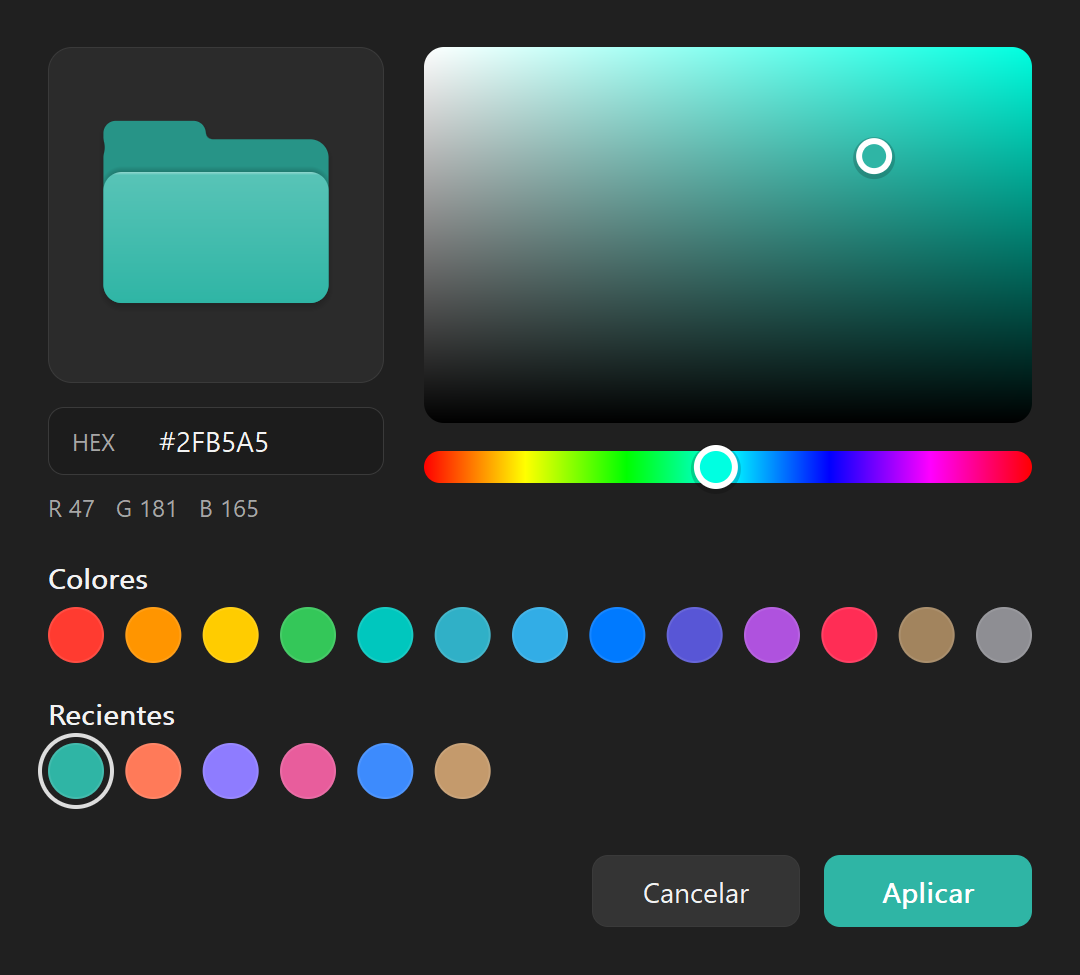
Task: Click the Cancelar button
Action: click(x=696, y=891)
